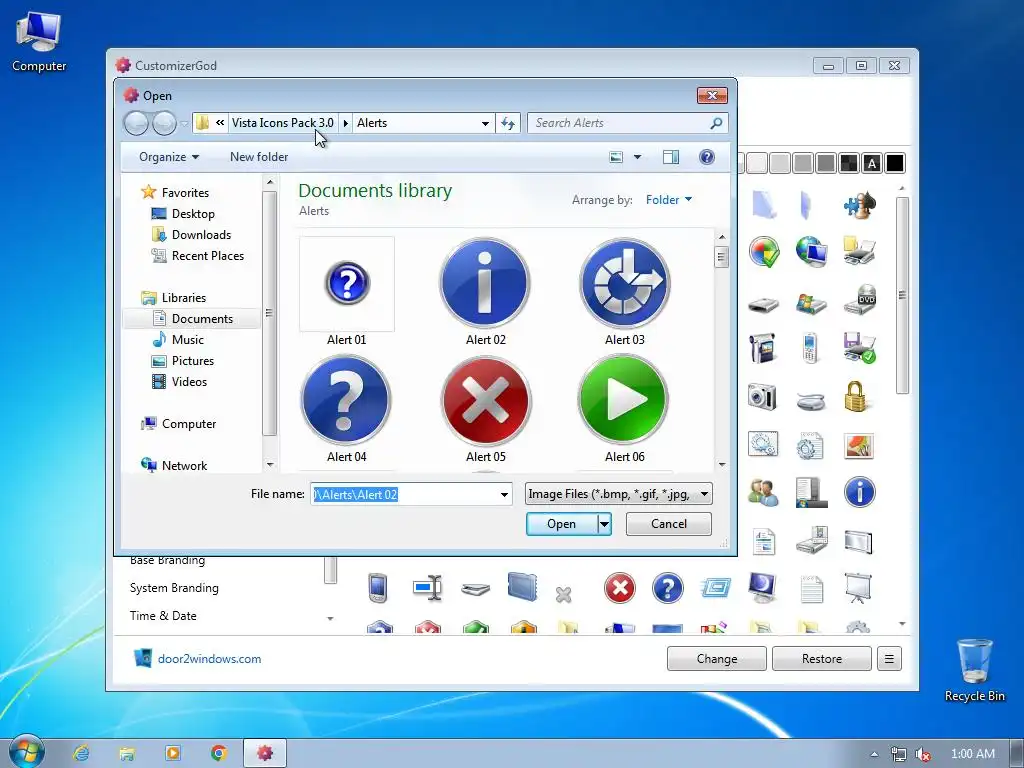Click the refresh button by address bar

(508, 123)
